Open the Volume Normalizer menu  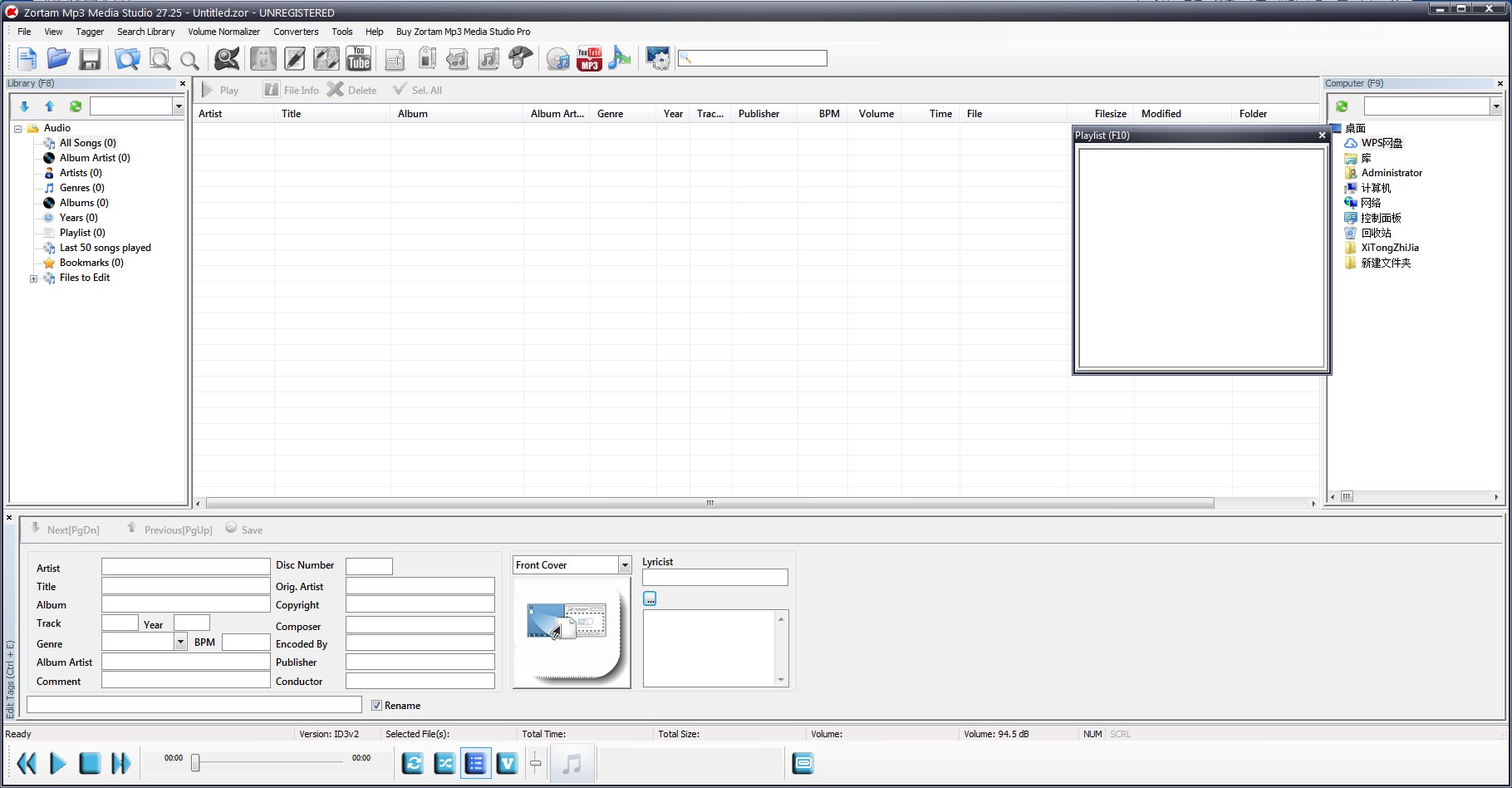(223, 32)
